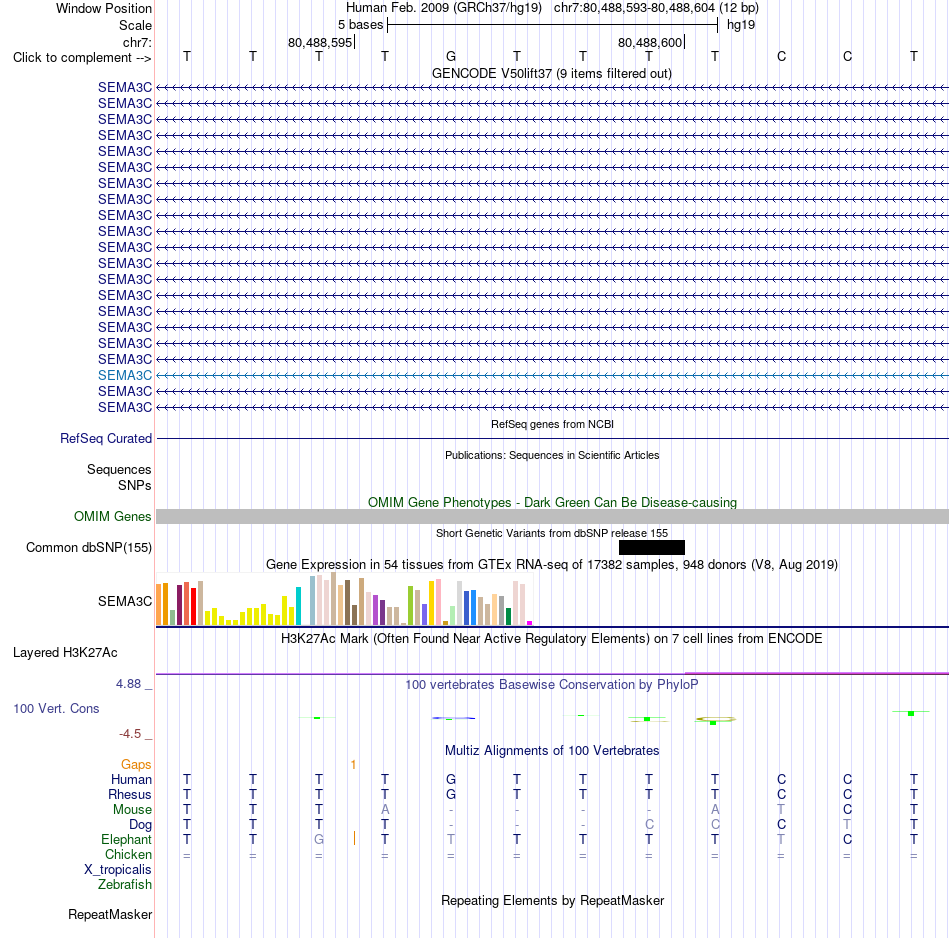Click the OMIM Genes track label
950x938 pixels.
(x=113, y=516)
